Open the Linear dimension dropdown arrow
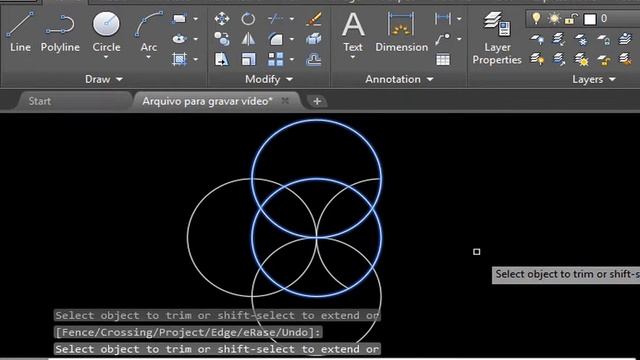 459,19
